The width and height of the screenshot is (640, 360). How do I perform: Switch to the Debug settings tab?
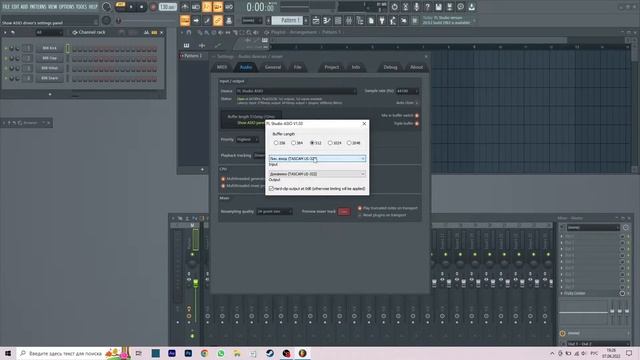(x=390, y=67)
